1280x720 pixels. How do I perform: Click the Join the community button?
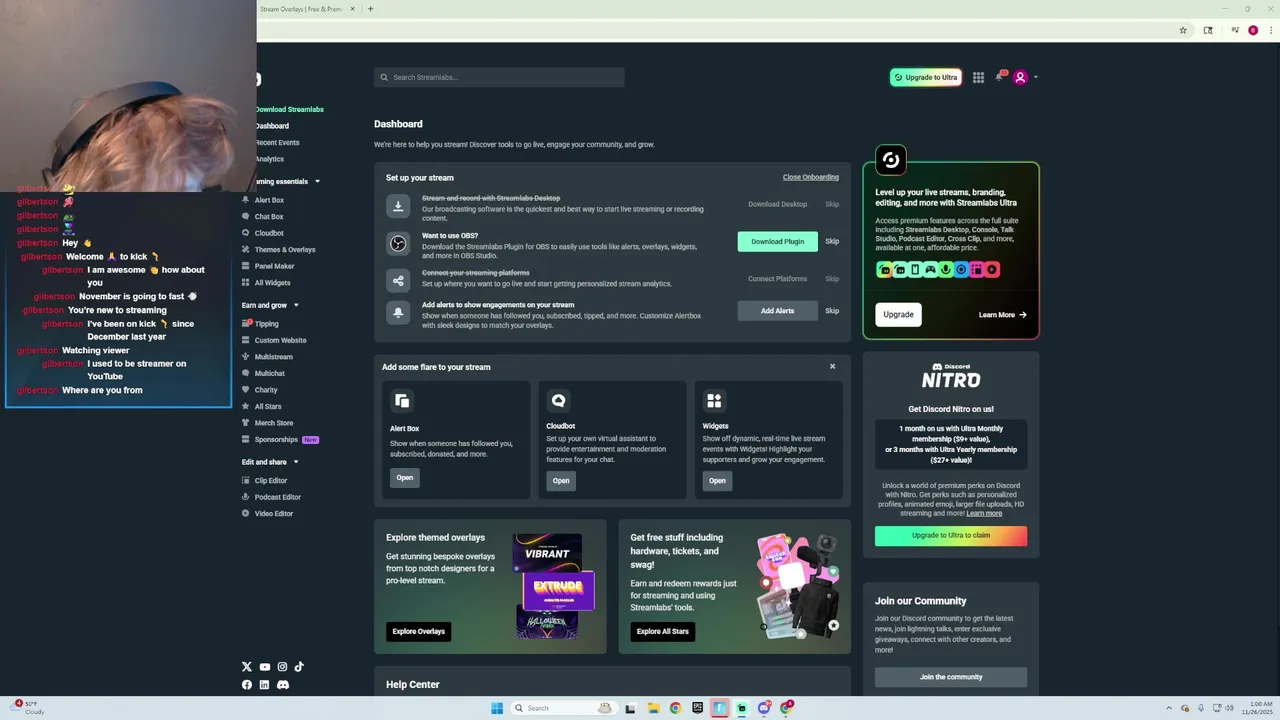pos(951,677)
